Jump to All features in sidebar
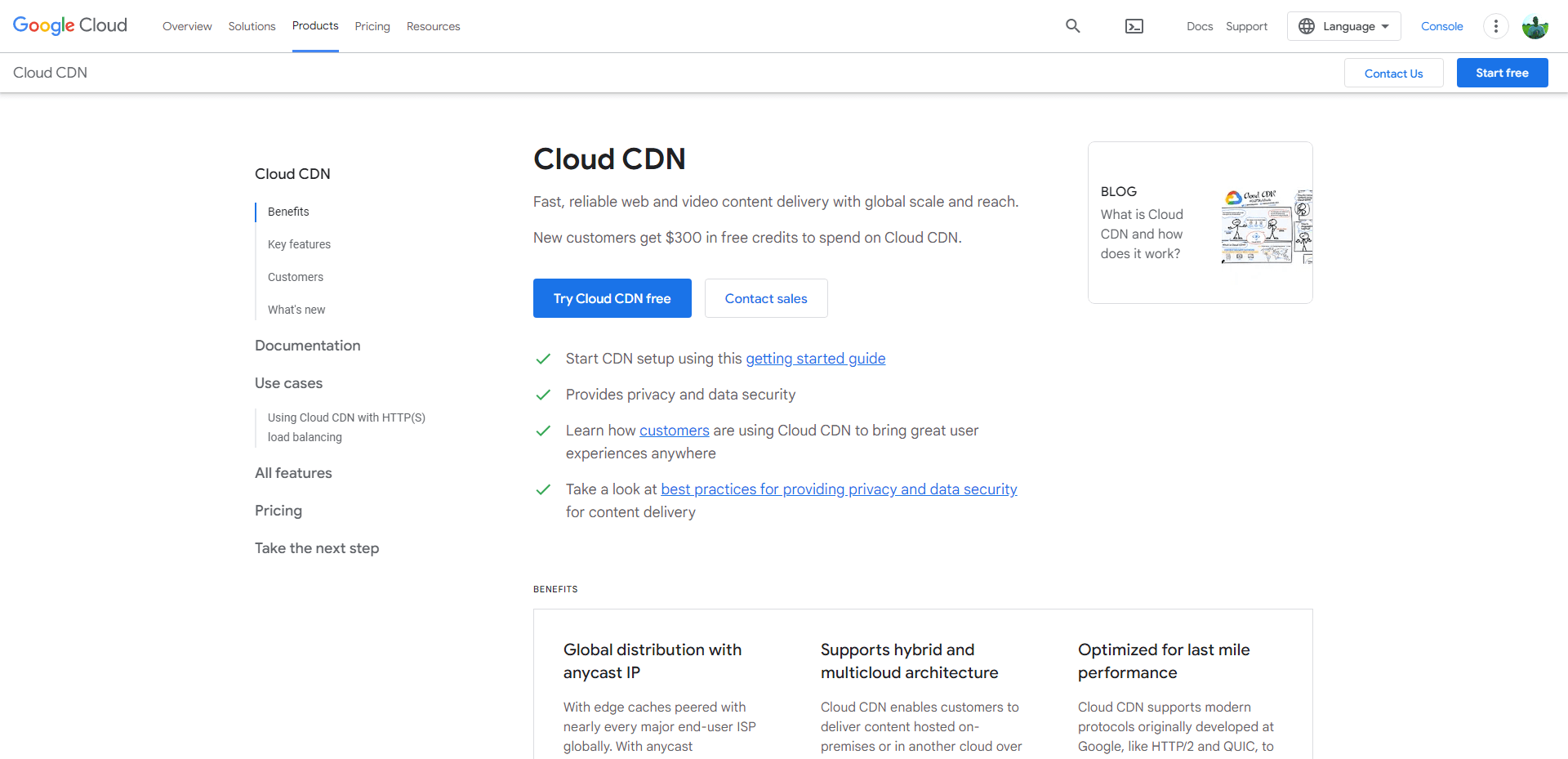1568x759 pixels. [293, 473]
